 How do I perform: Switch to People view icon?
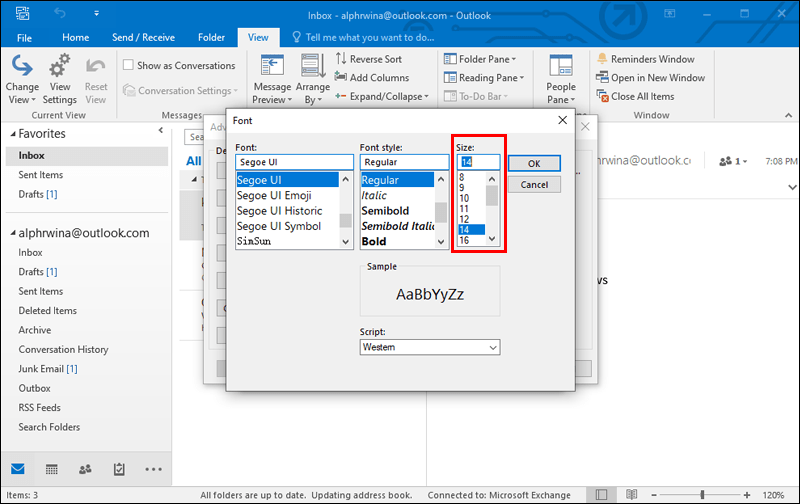coord(85,469)
